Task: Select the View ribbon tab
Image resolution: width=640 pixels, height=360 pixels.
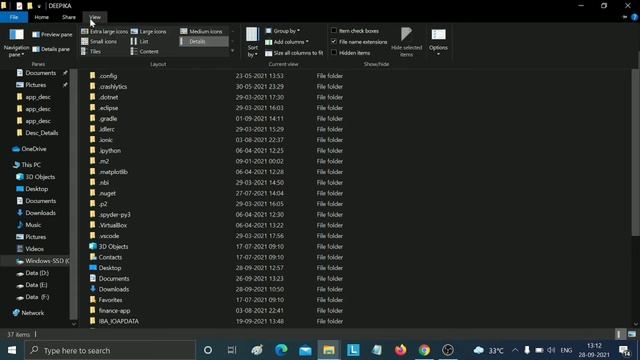Action: point(95,17)
